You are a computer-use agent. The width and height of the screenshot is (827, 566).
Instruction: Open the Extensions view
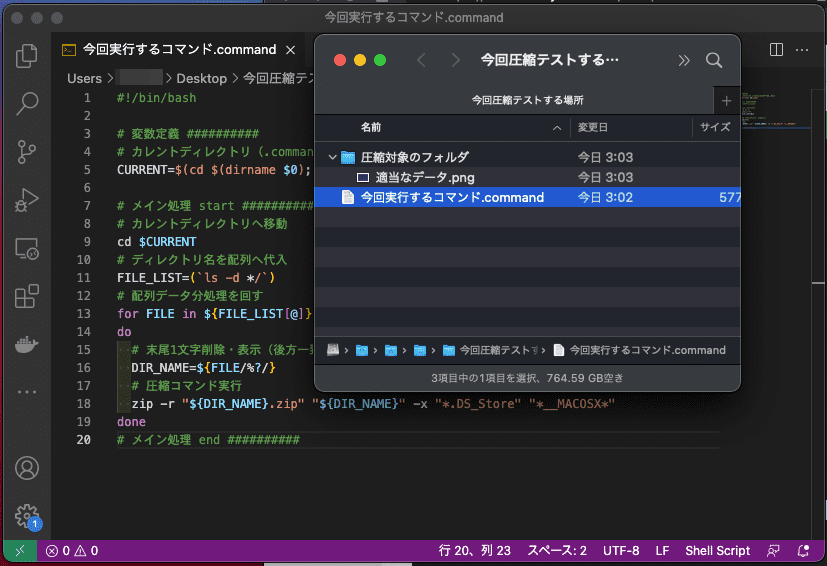(x=26, y=296)
